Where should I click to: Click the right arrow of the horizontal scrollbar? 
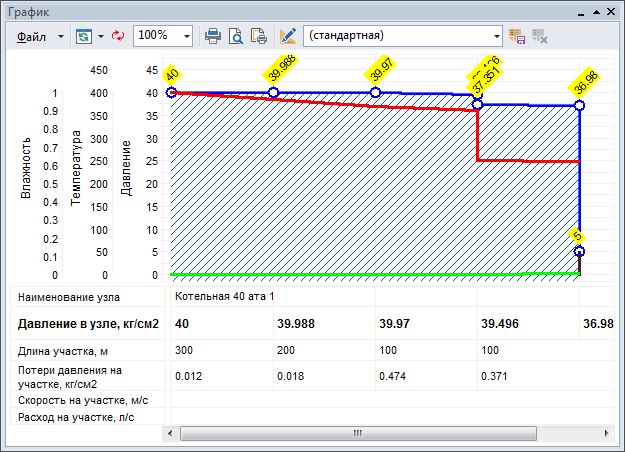(x=606, y=434)
